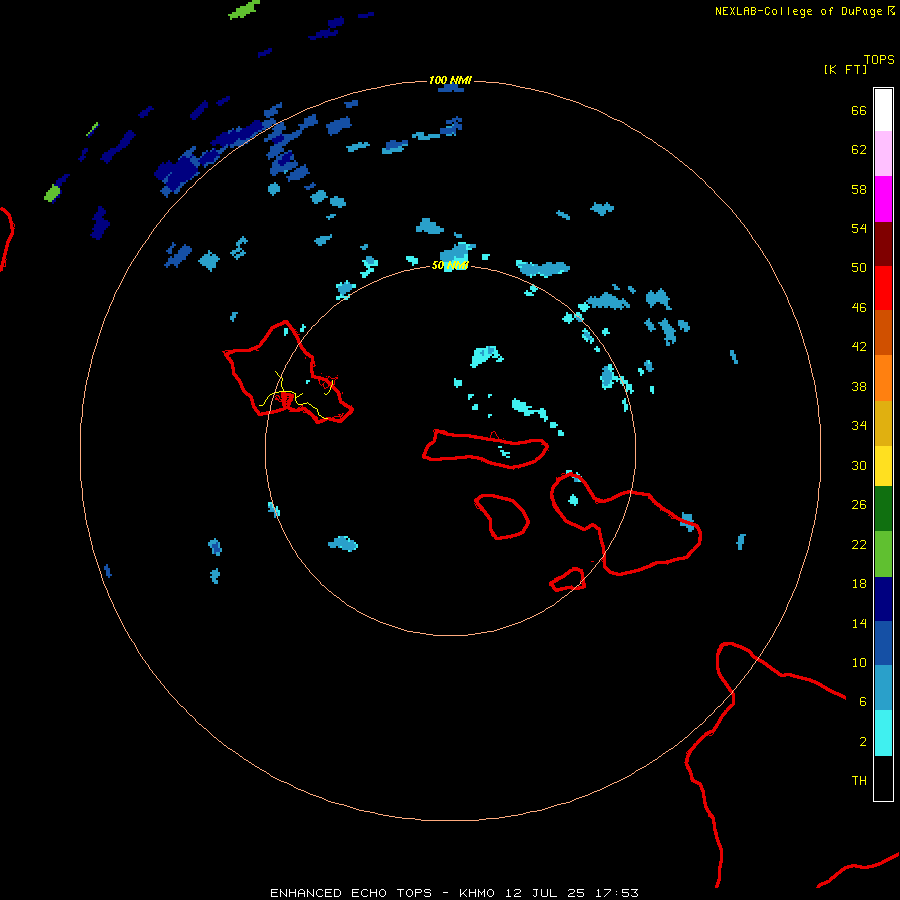Click the 50 NMI range ring label
Viewport: 900px width, 900px height.
point(450,266)
